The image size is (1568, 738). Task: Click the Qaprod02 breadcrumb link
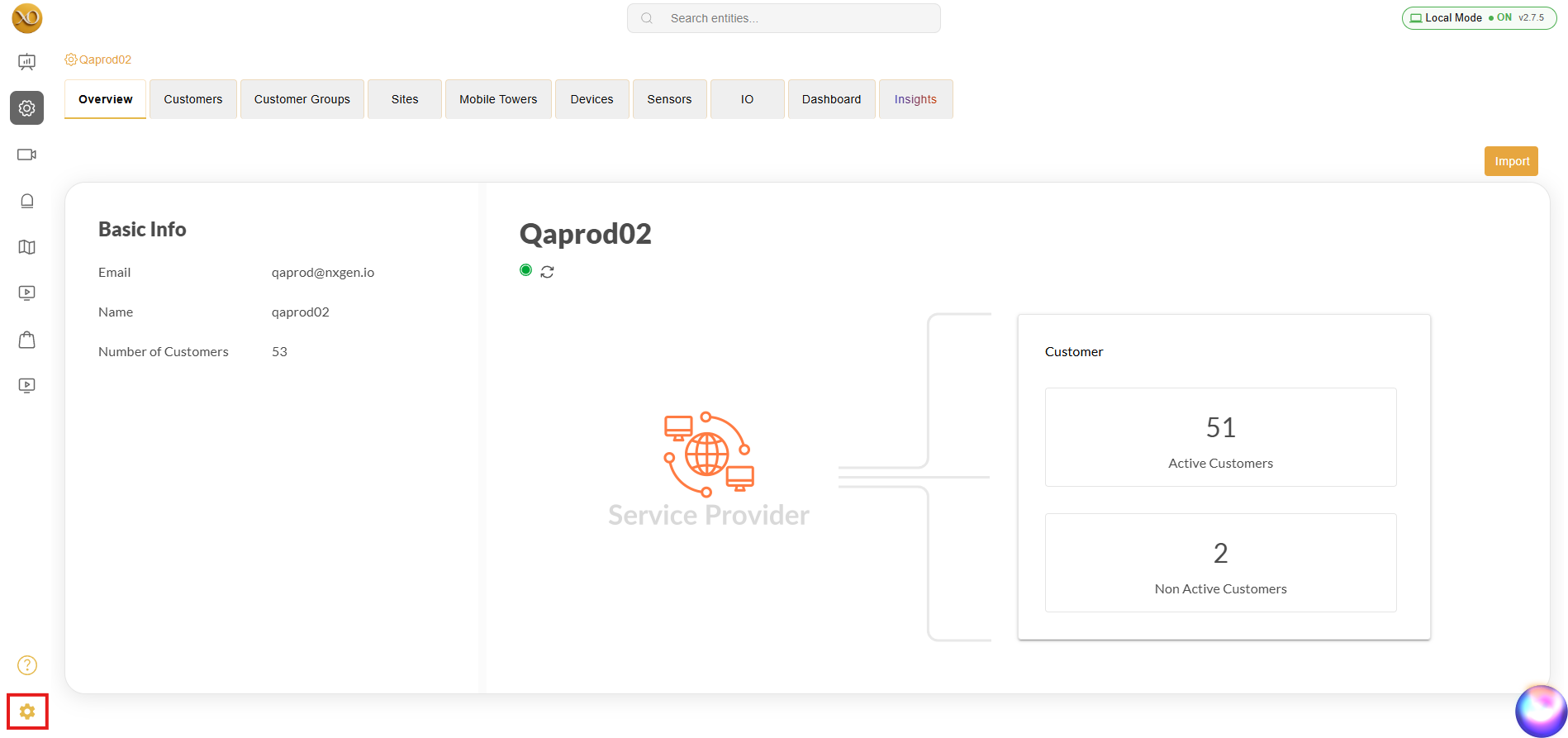[x=105, y=60]
